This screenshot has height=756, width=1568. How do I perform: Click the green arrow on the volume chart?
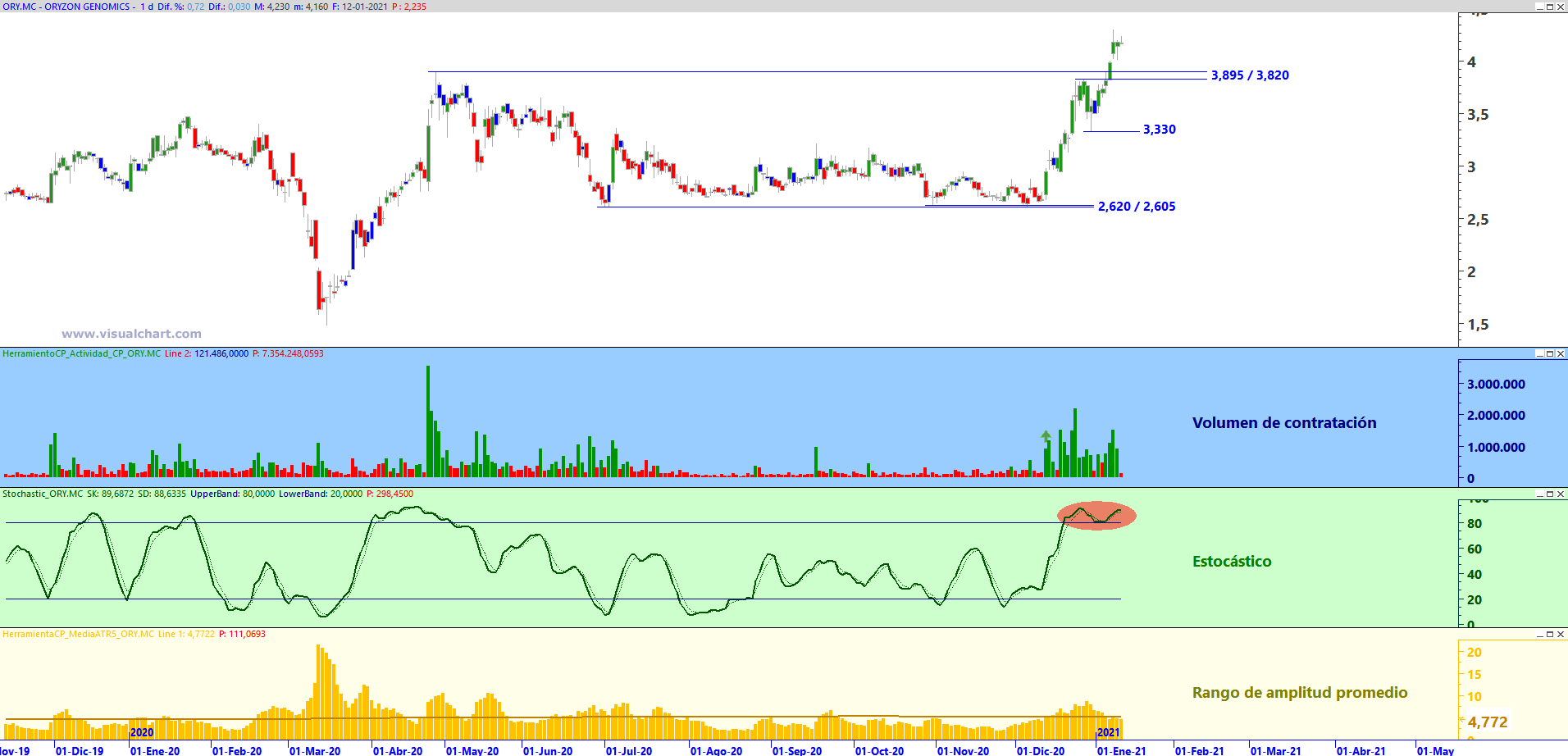click(1046, 437)
